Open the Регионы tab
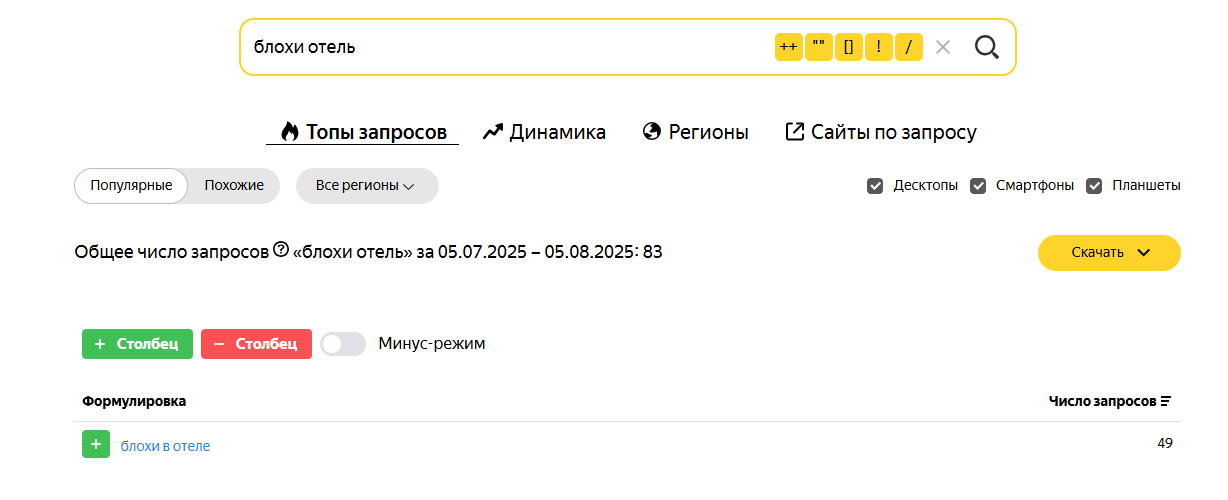Screen dimensions: 1228x500 point(695,132)
